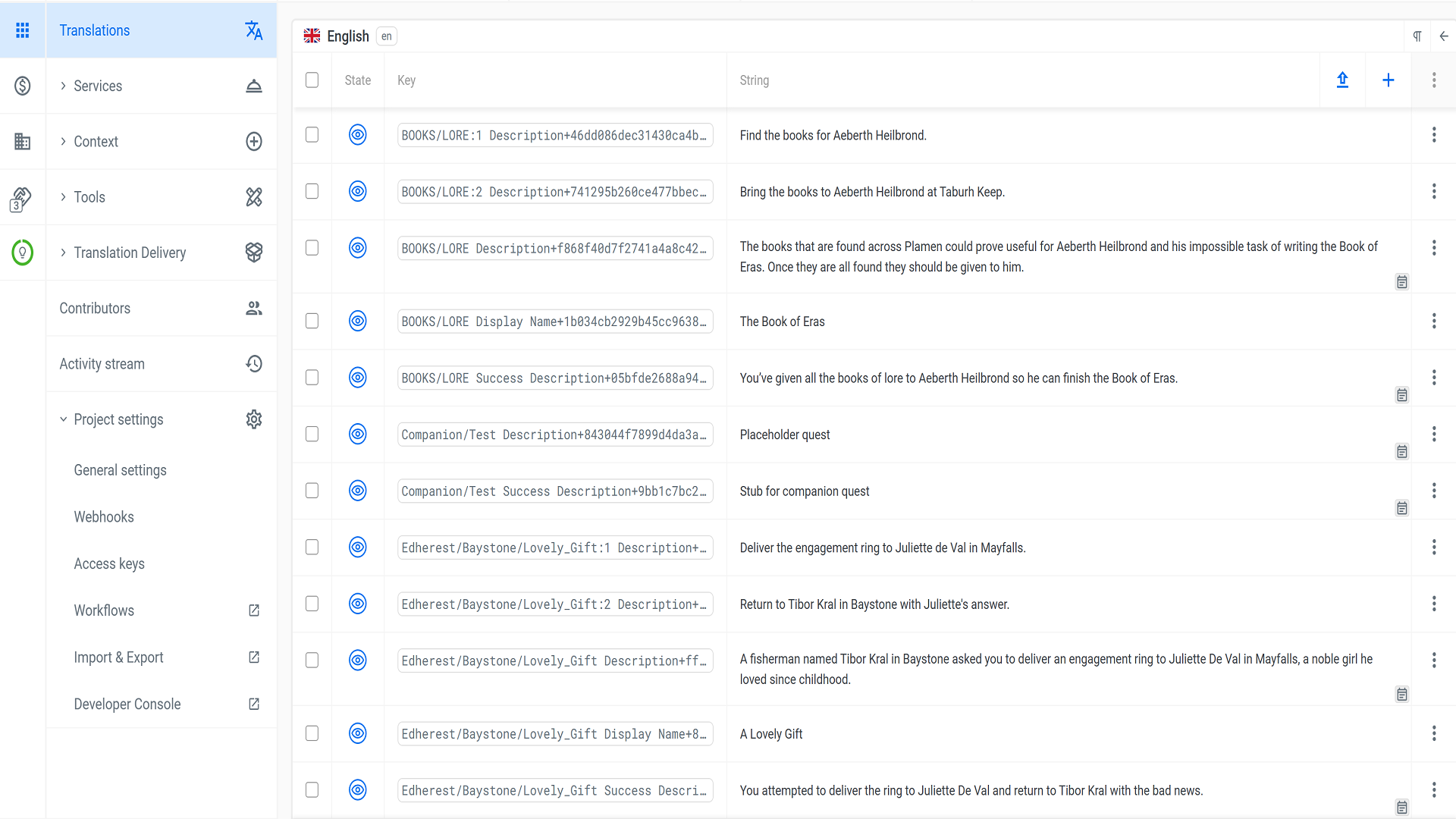Click the Tools crossed-wrench icon
Image resolution: width=1456 pixels, height=819 pixels.
[x=254, y=197]
